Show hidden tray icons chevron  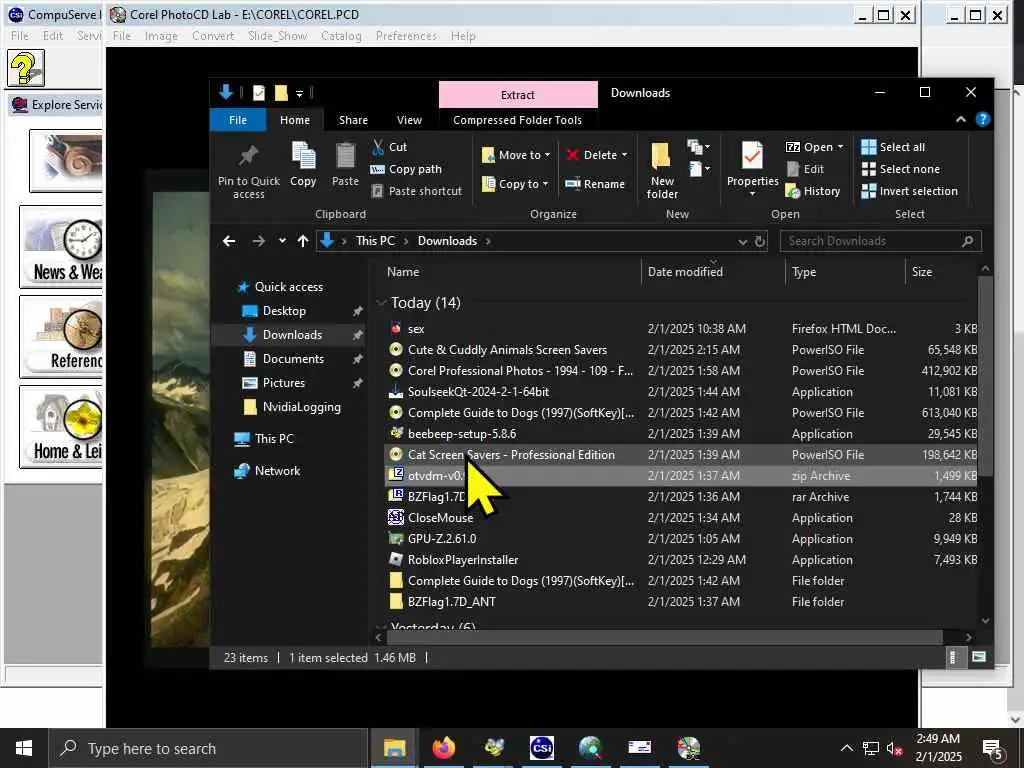pos(846,748)
